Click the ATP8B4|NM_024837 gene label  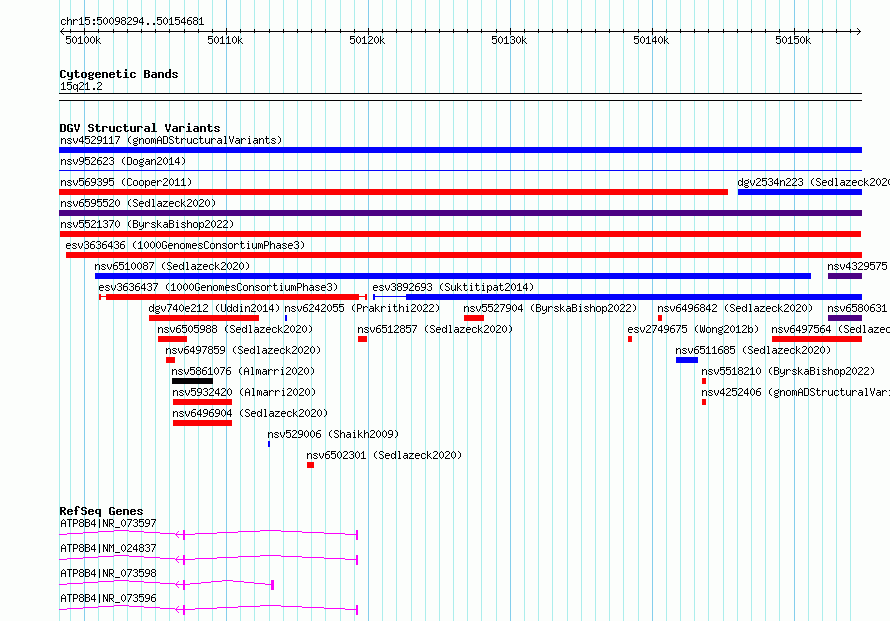(108, 548)
